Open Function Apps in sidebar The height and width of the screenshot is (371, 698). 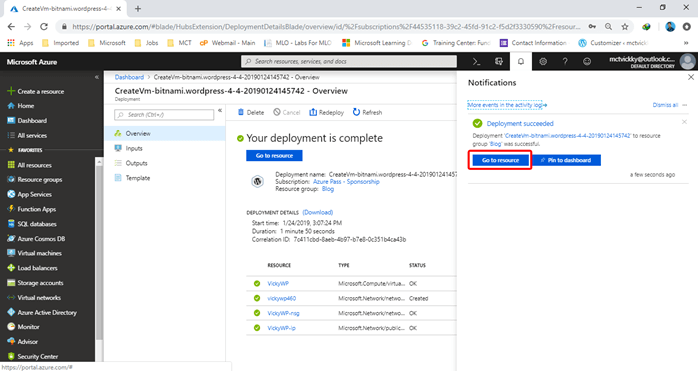[x=32, y=209]
